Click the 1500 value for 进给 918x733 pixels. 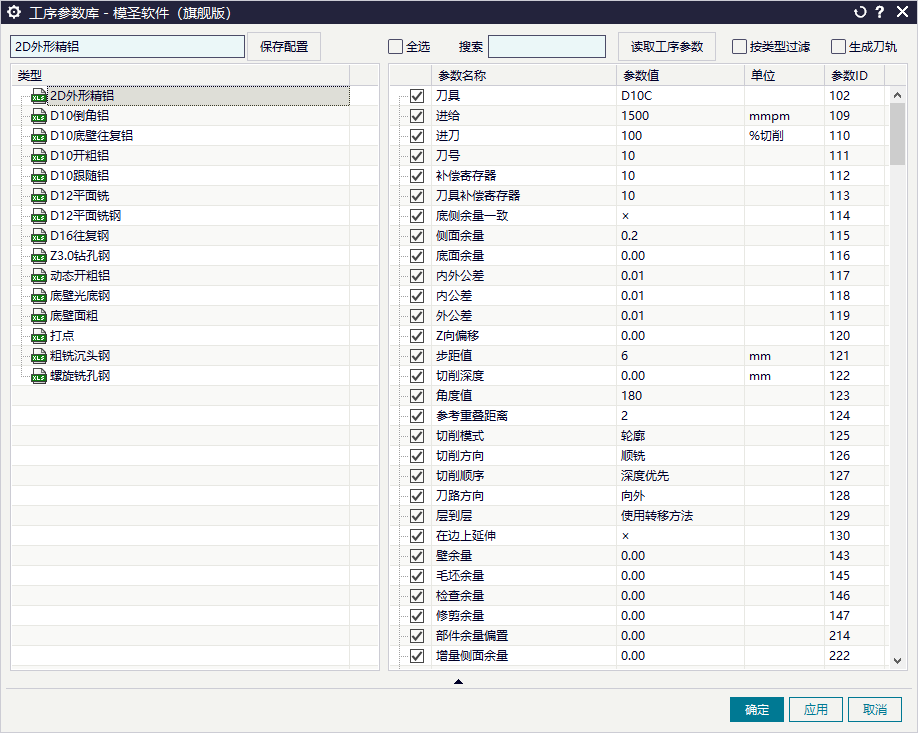click(x=635, y=116)
